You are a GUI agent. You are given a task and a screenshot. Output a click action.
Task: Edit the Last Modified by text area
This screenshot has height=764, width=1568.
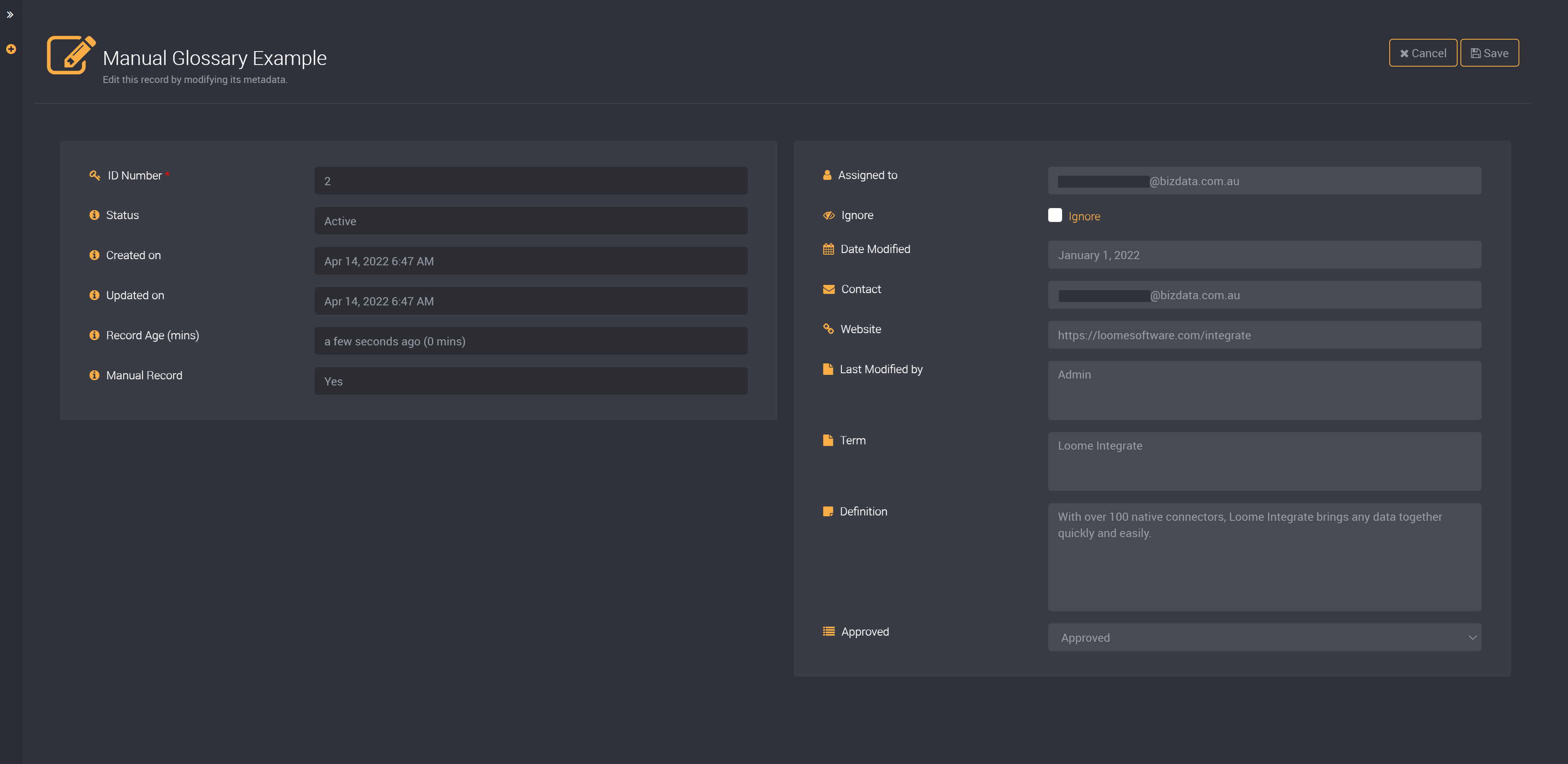point(1264,390)
